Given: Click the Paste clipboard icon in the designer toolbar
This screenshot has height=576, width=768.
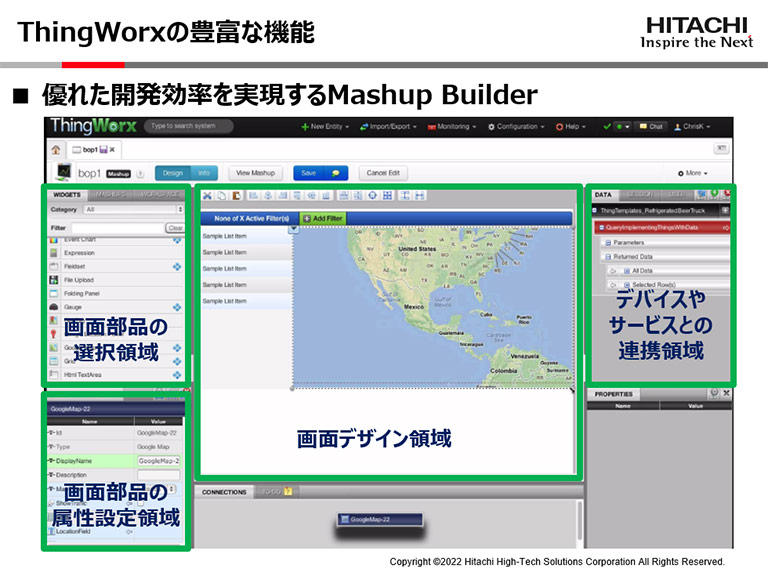Looking at the screenshot, I should tap(236, 196).
